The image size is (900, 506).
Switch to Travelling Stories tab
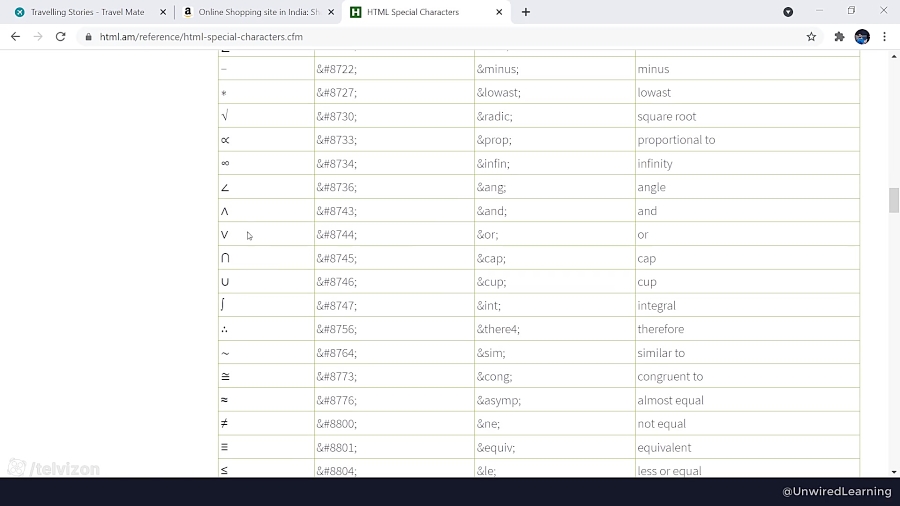(87, 12)
